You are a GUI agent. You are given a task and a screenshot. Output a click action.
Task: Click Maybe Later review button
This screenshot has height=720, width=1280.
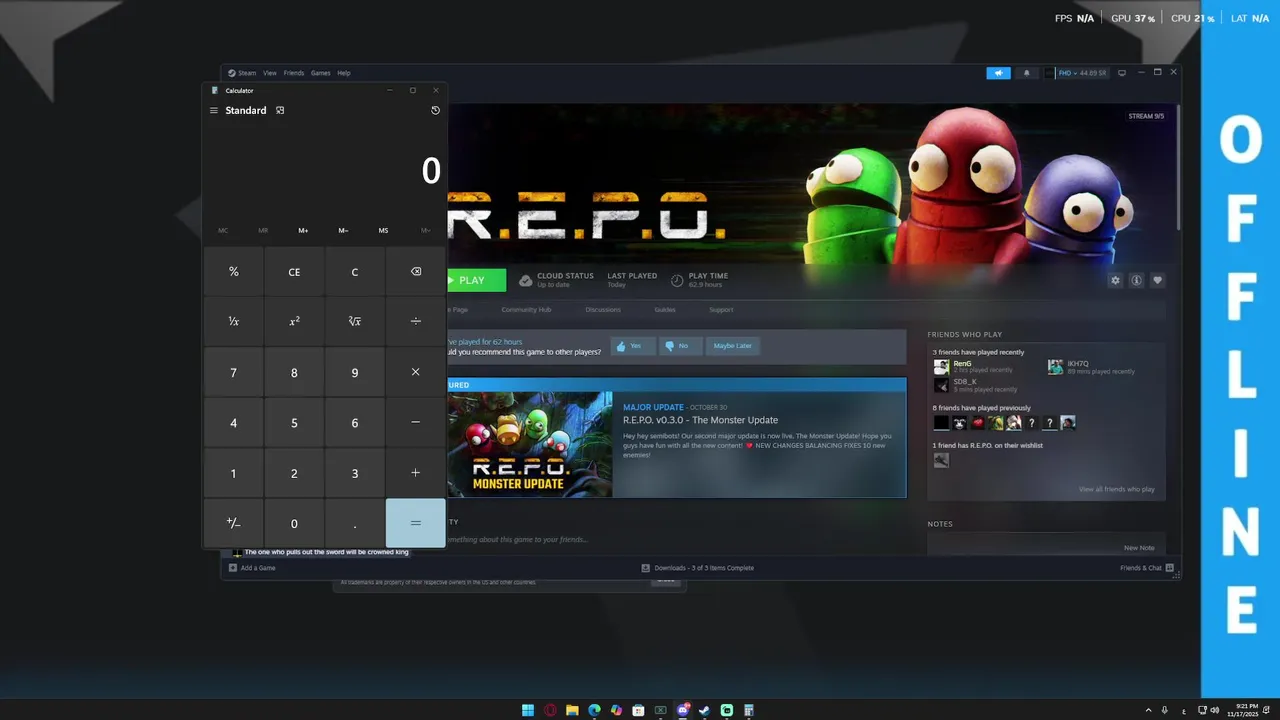[732, 346]
